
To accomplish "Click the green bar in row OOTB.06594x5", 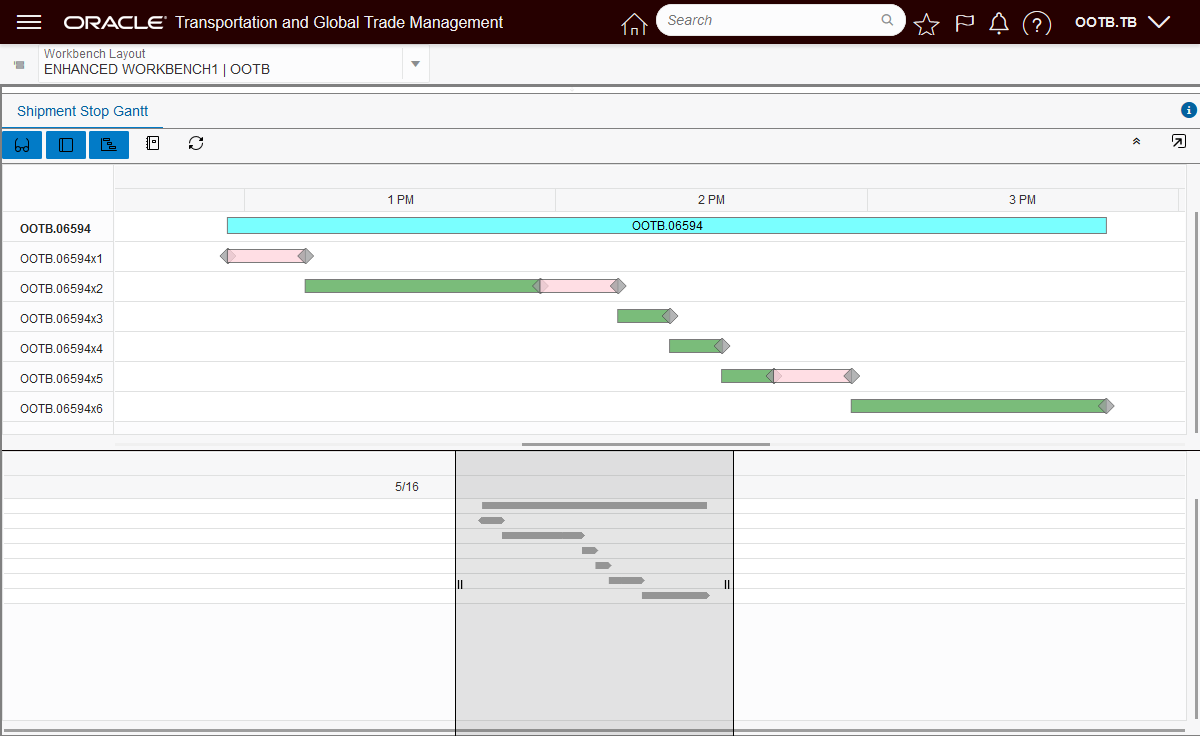I will [x=747, y=376].
